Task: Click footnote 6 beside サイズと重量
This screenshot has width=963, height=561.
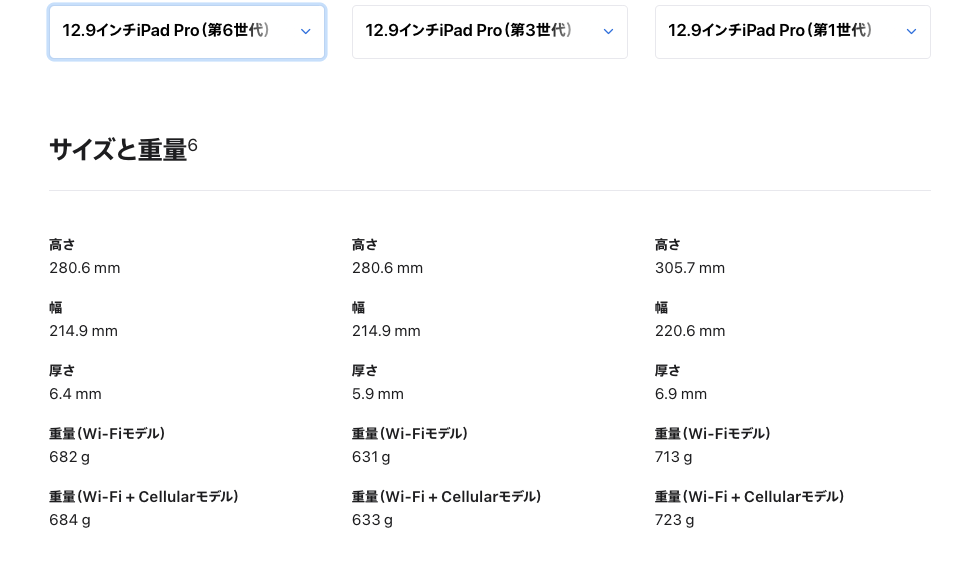Action: point(193,145)
